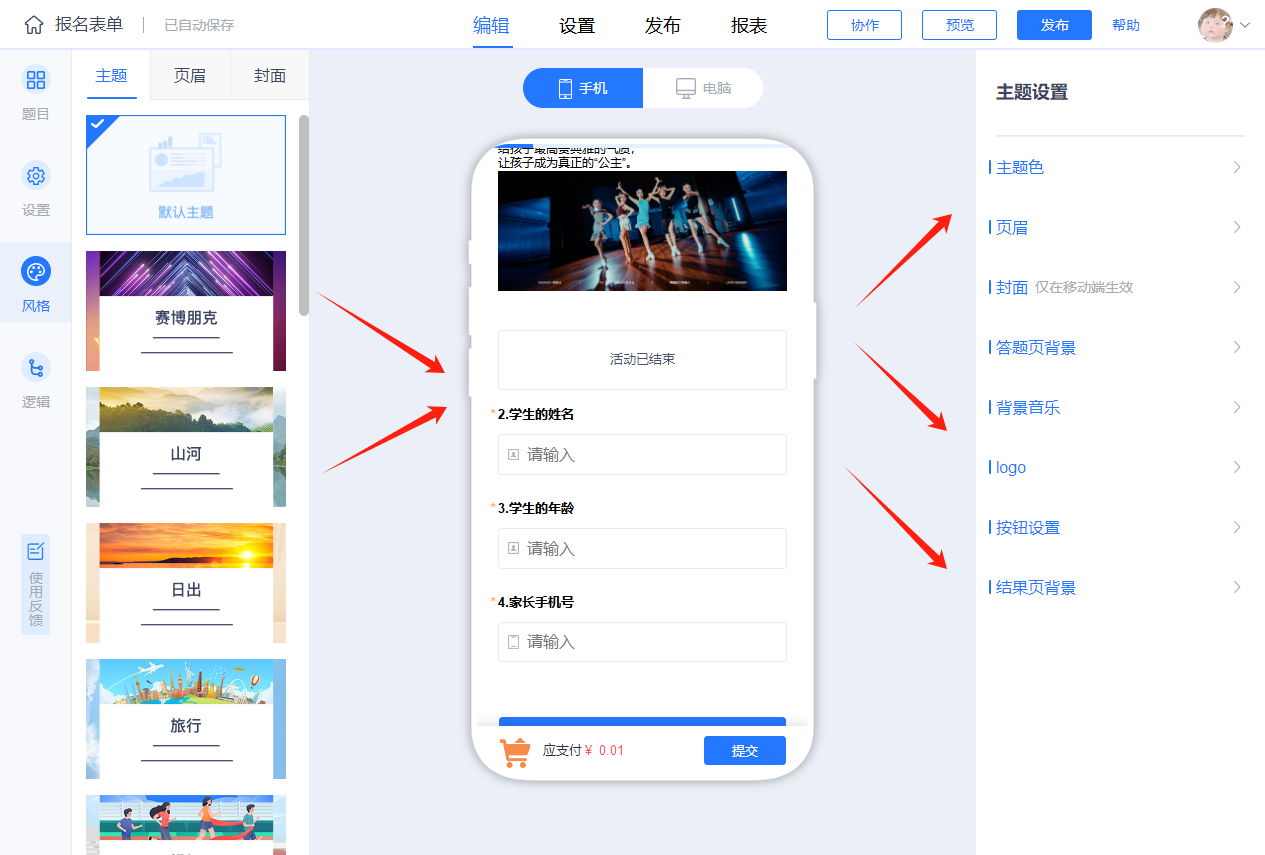Click the 活动已结束 box
This screenshot has width=1265, height=855.
[x=642, y=359]
